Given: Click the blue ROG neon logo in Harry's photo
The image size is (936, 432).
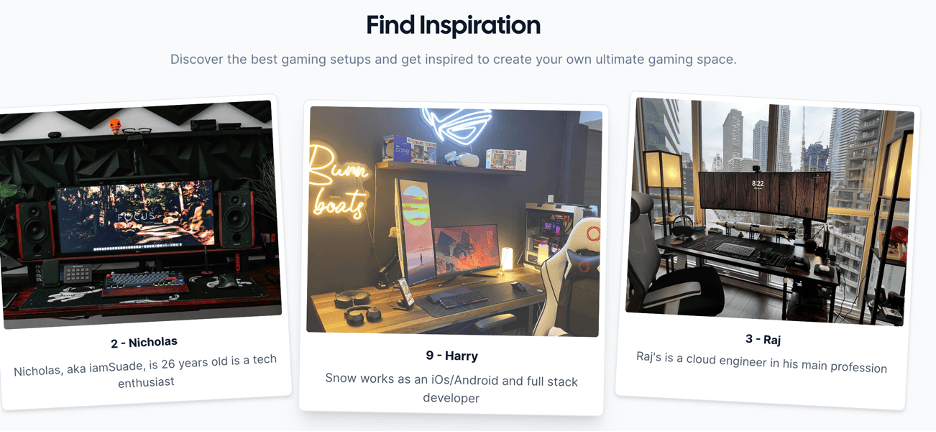Looking at the screenshot, I should point(457,124).
